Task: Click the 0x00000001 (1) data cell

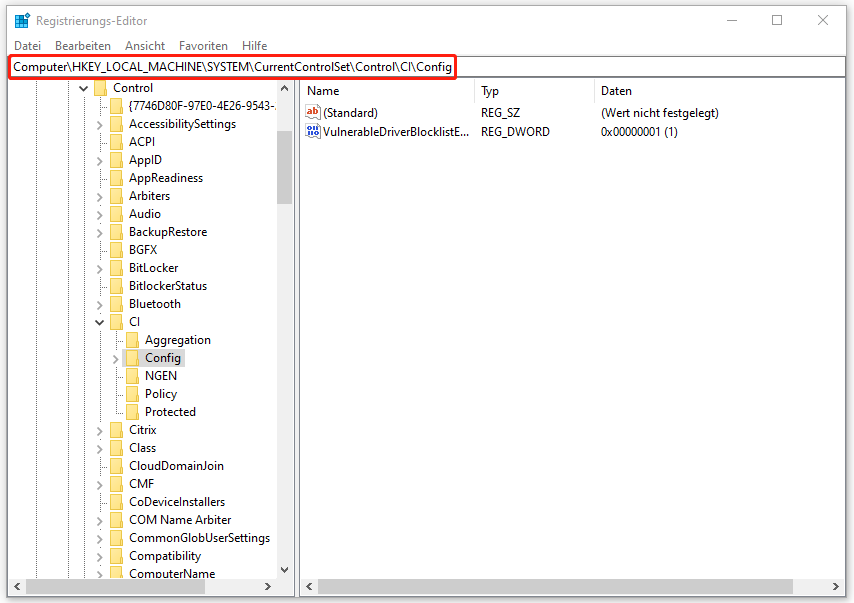Action: click(x=639, y=132)
